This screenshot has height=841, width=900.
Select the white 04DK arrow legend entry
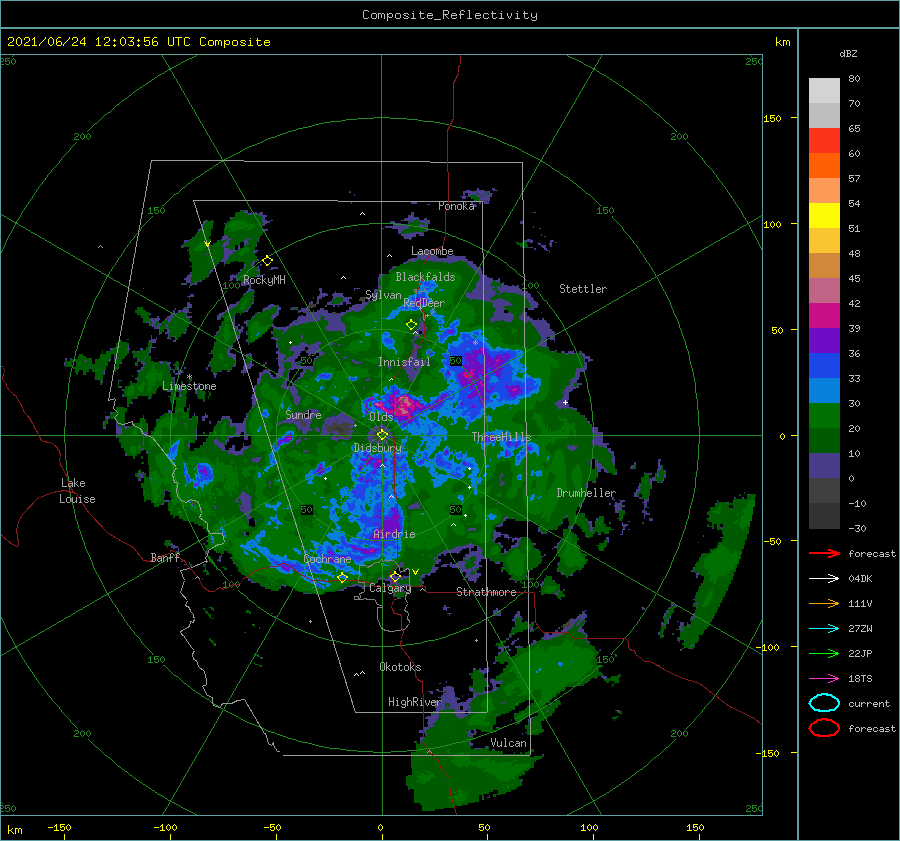824,579
